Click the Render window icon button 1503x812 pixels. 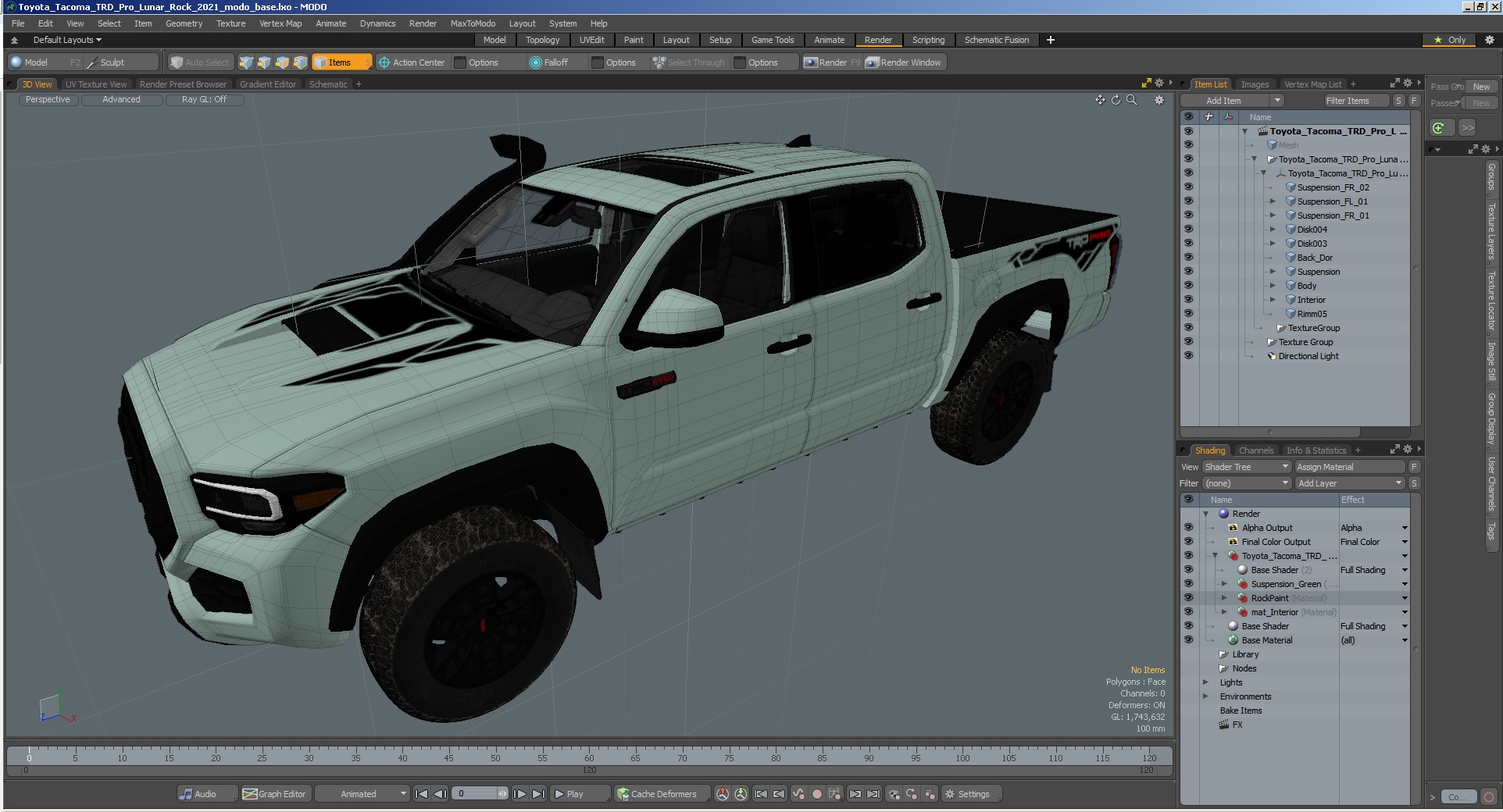coord(873,62)
